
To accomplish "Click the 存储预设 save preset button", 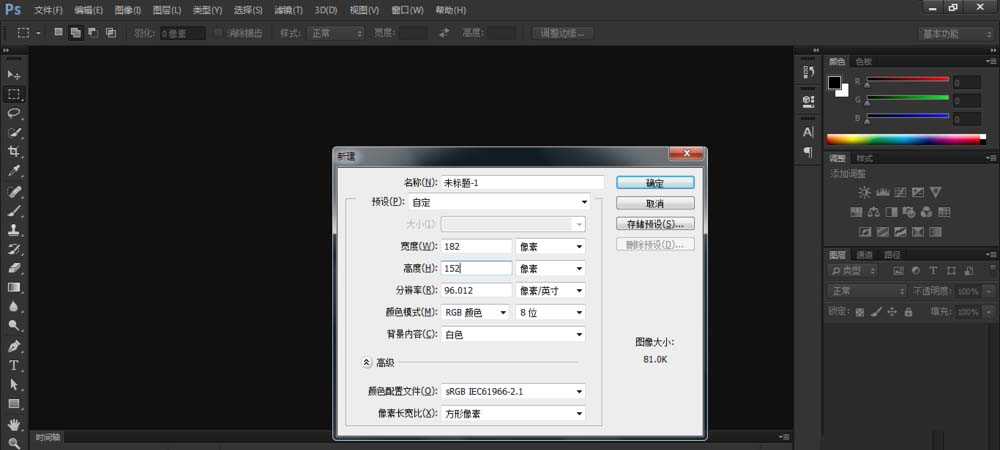I will click(x=655, y=224).
